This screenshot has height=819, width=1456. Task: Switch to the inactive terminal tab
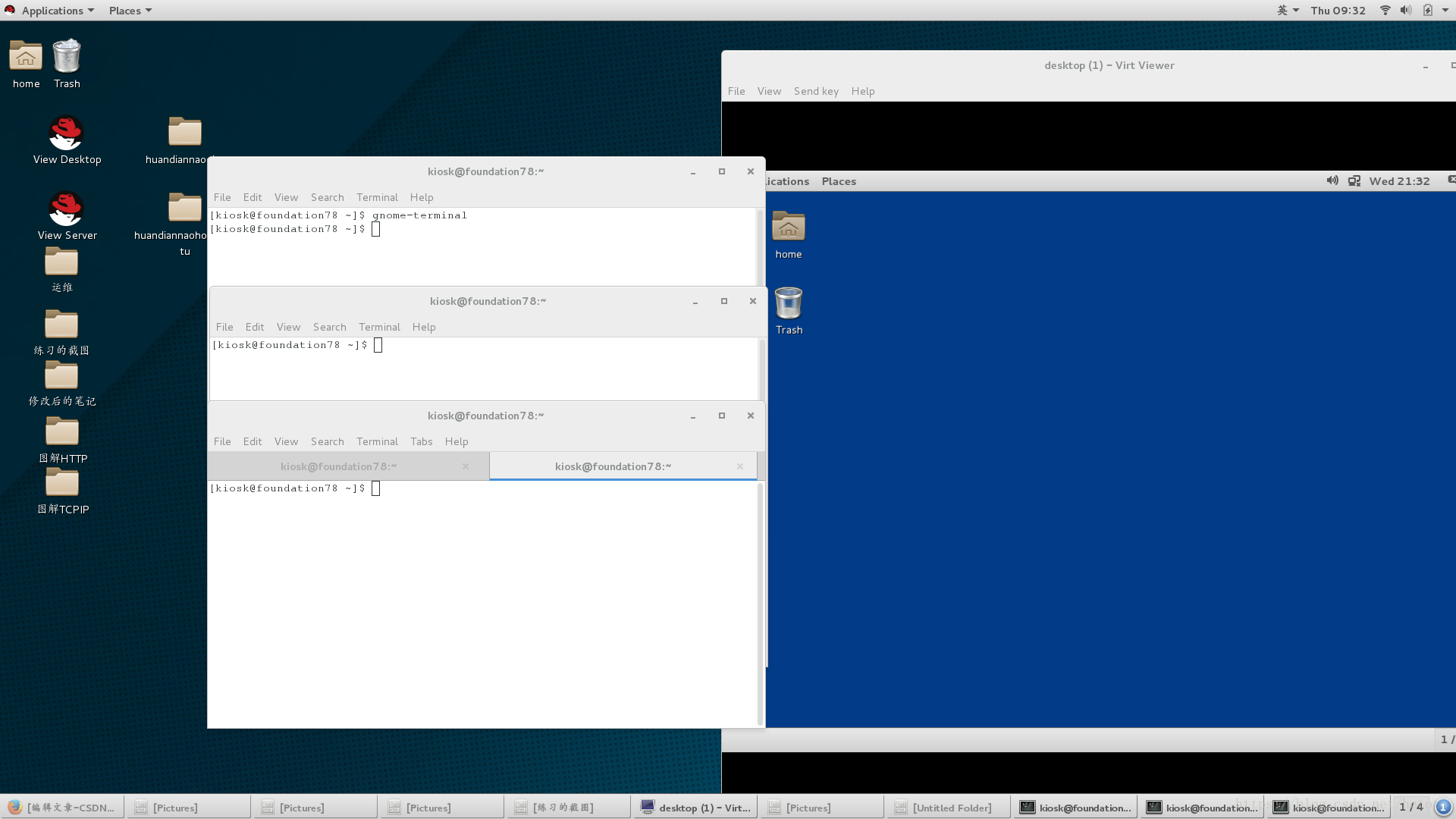pos(338,466)
